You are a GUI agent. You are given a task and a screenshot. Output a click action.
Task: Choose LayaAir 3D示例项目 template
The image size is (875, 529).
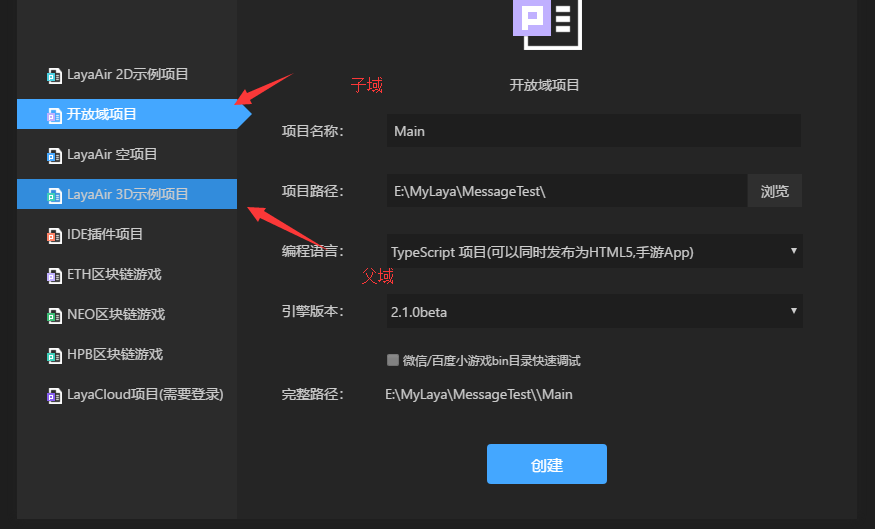[127, 194]
